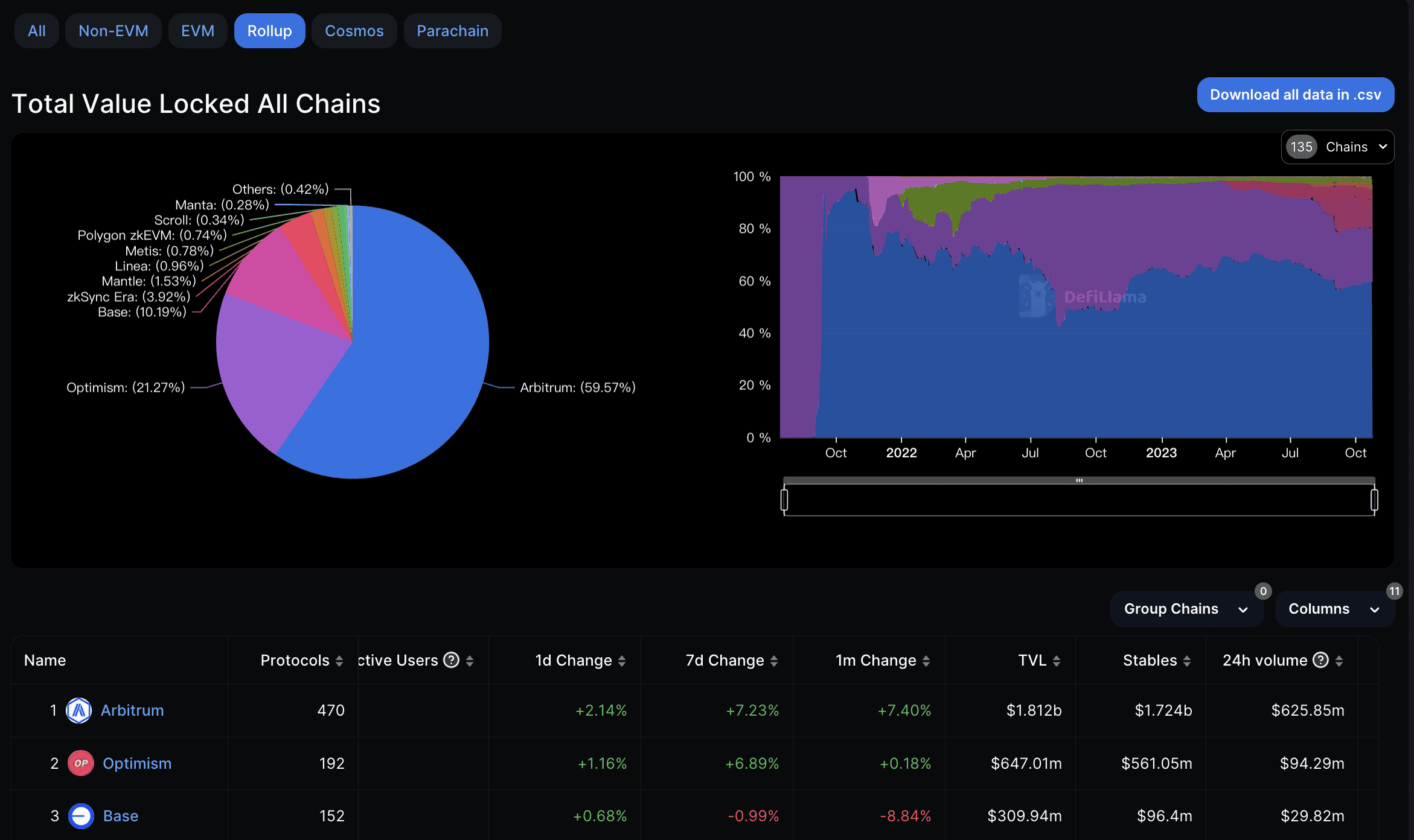
Task: Open the Base chain link
Action: click(121, 816)
